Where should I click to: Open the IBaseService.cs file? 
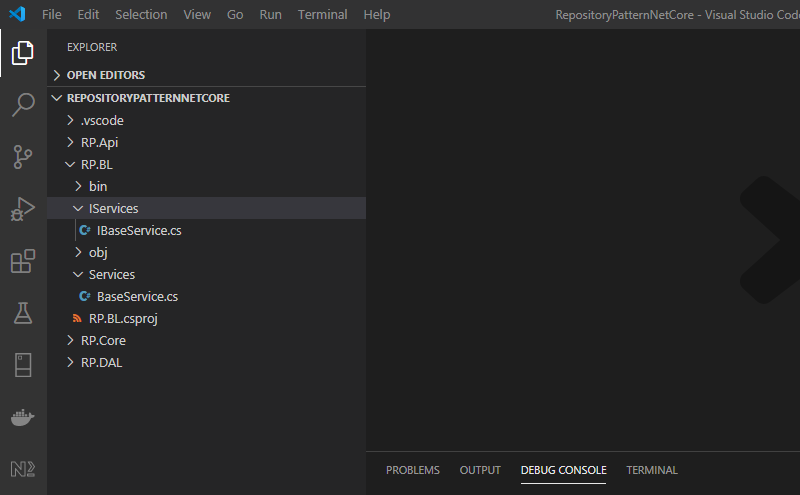(x=139, y=230)
